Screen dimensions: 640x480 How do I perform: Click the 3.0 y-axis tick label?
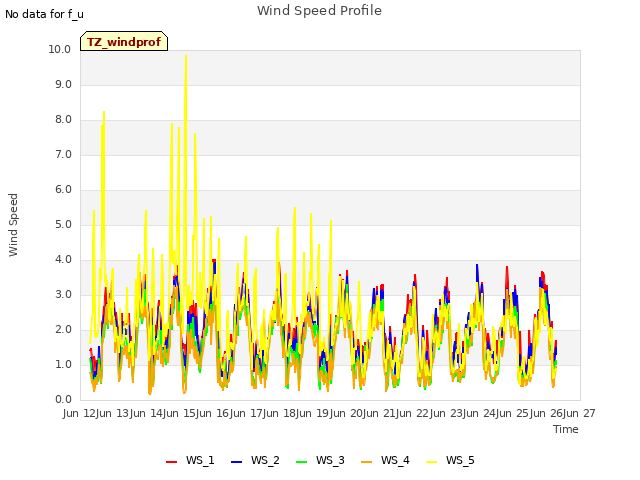click(x=63, y=295)
